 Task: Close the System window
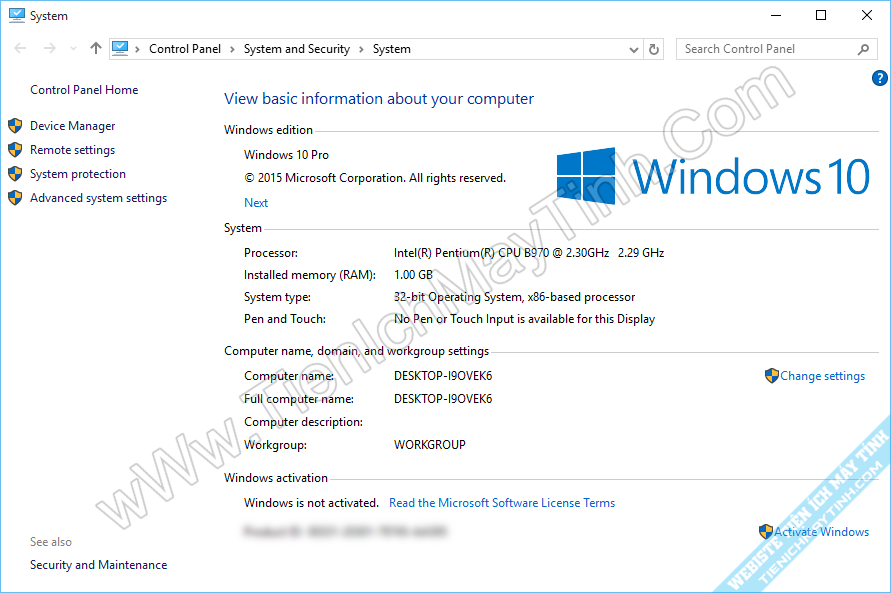coord(867,15)
